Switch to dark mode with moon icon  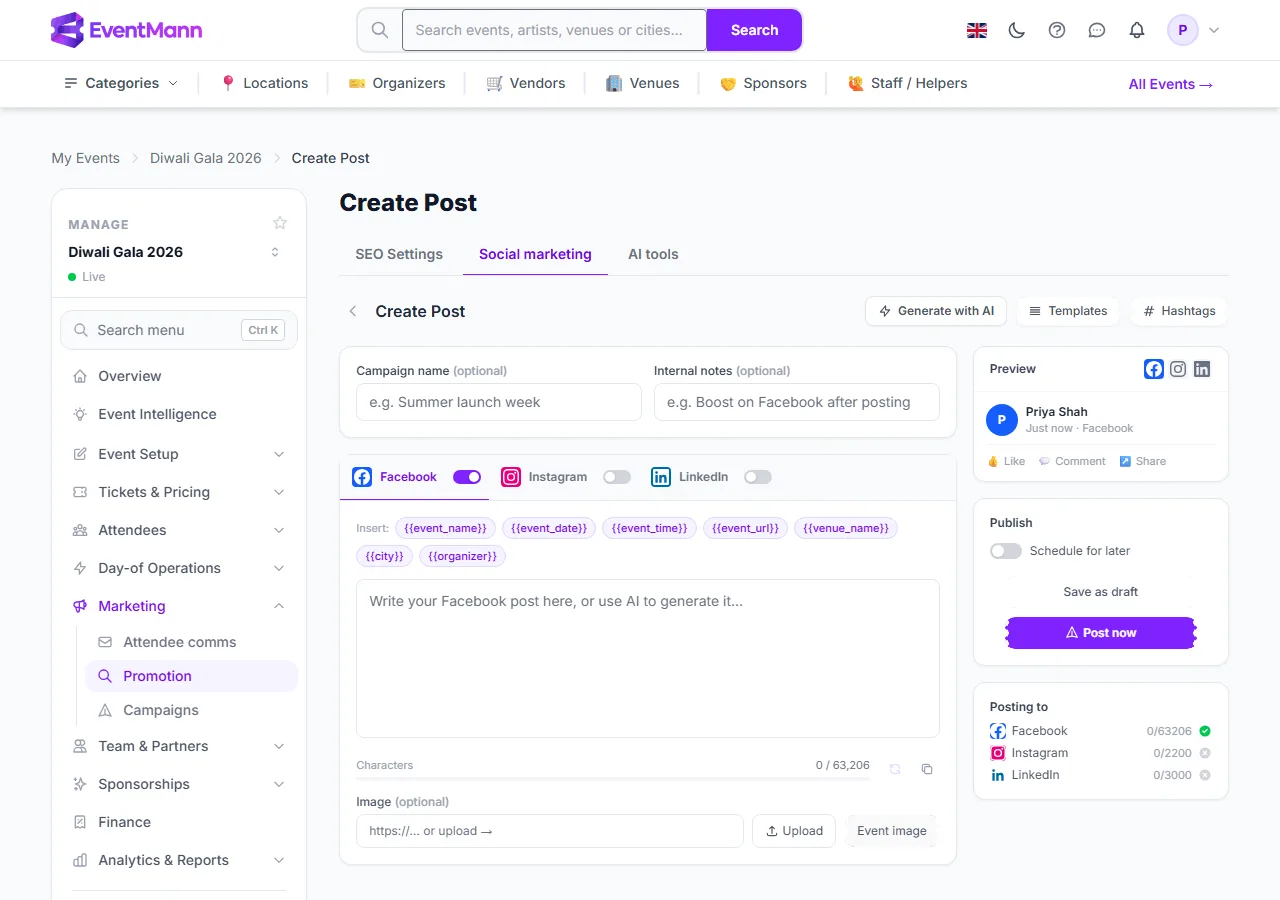tap(1017, 30)
